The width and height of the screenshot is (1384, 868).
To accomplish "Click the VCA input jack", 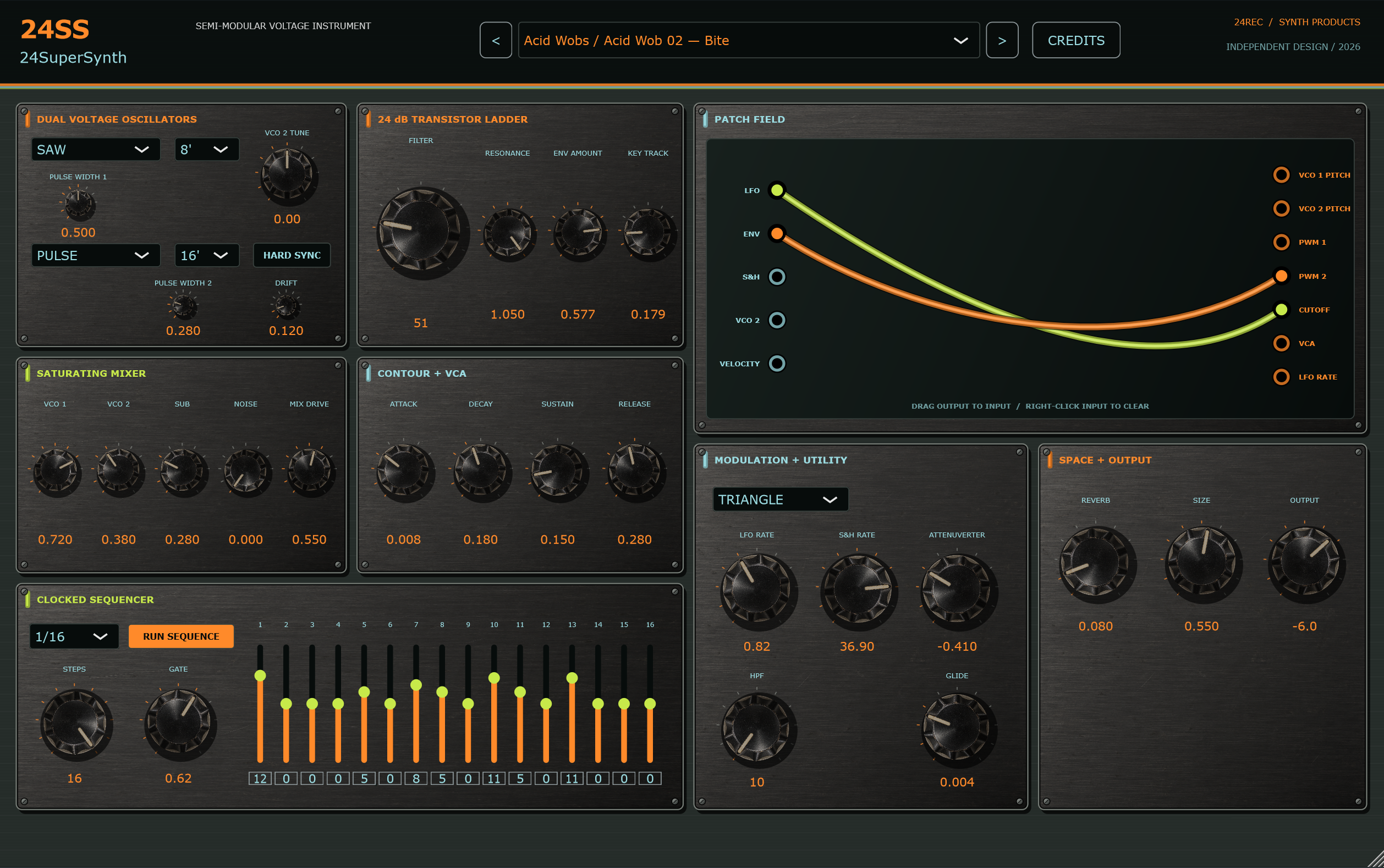I will coord(1281,343).
